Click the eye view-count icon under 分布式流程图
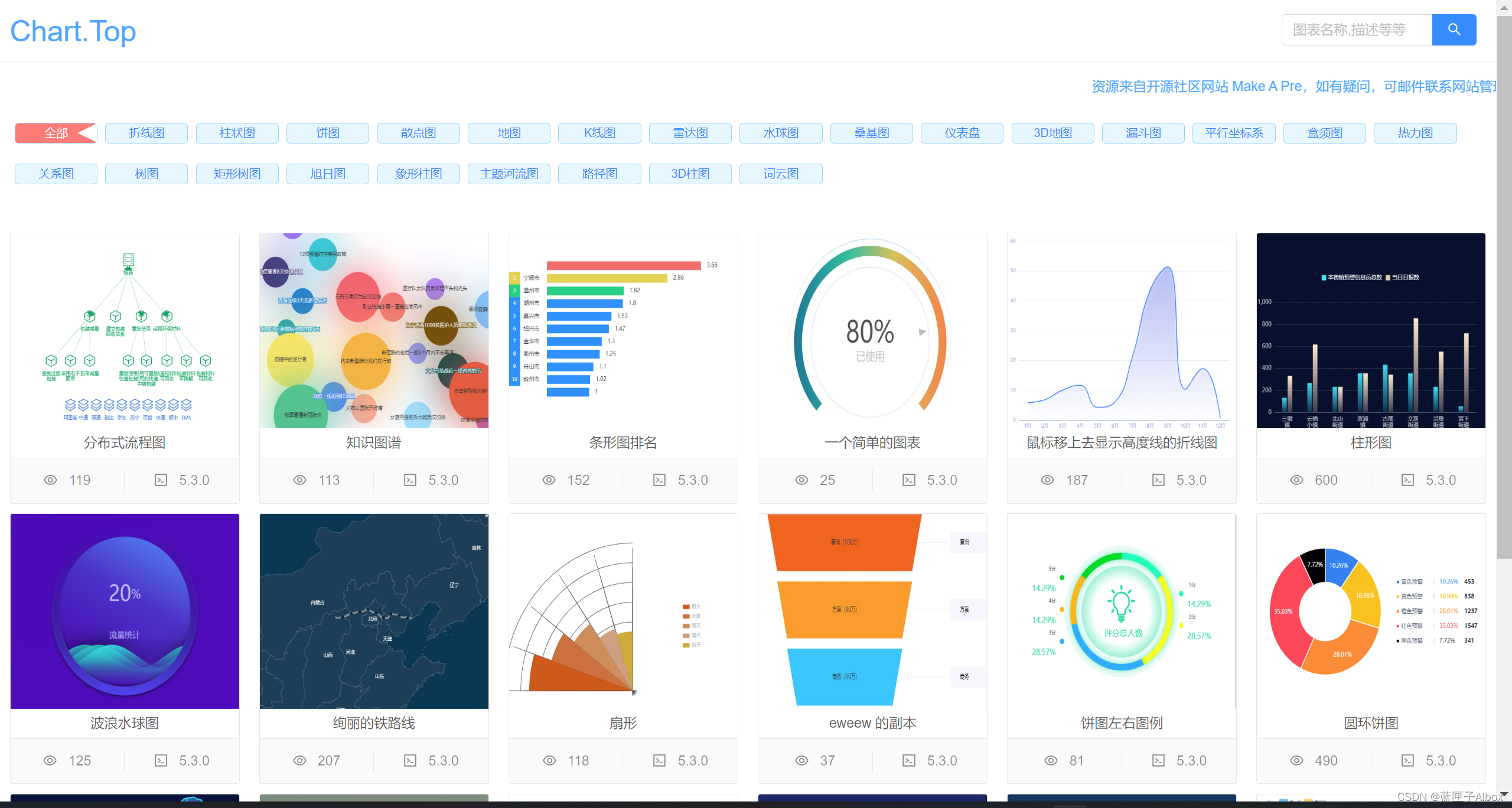This screenshot has height=808, width=1512. 50,480
